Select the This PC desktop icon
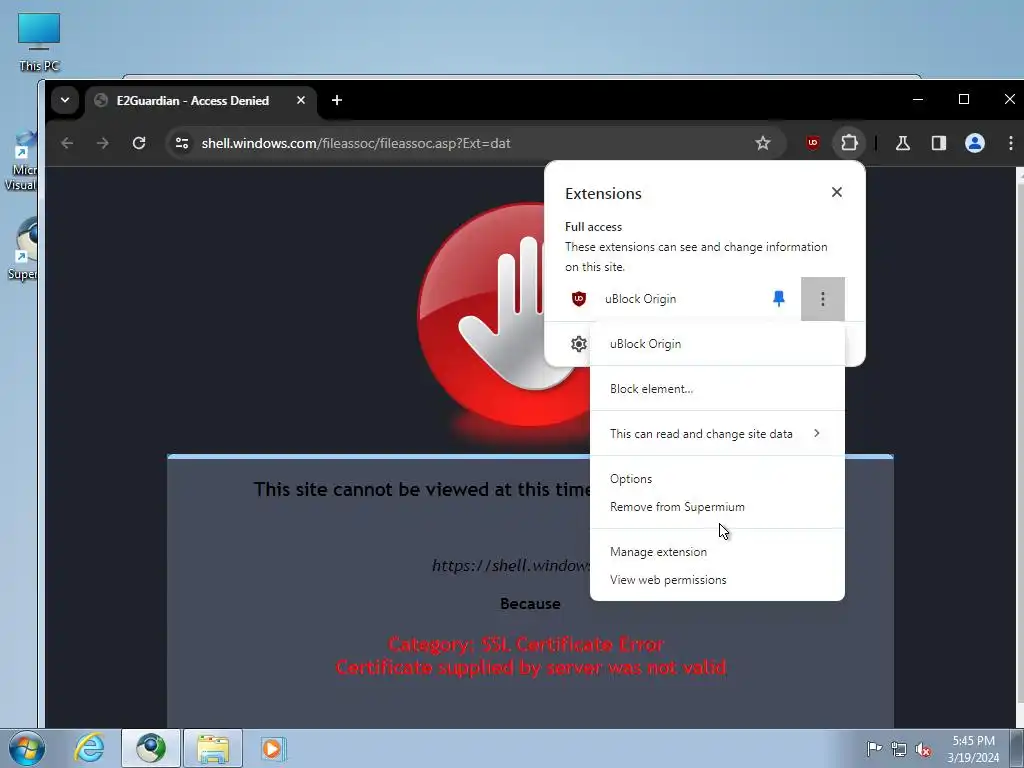This screenshot has height=768, width=1024. coord(39,42)
